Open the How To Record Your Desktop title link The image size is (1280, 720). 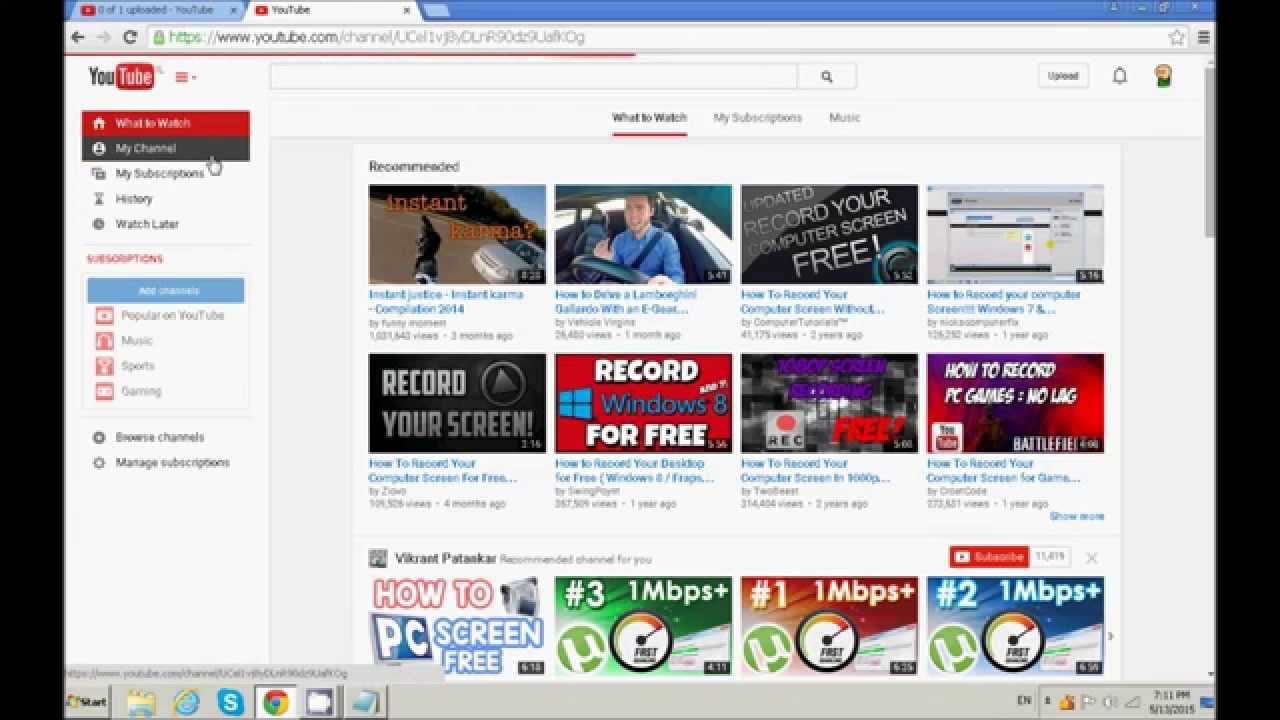point(634,471)
